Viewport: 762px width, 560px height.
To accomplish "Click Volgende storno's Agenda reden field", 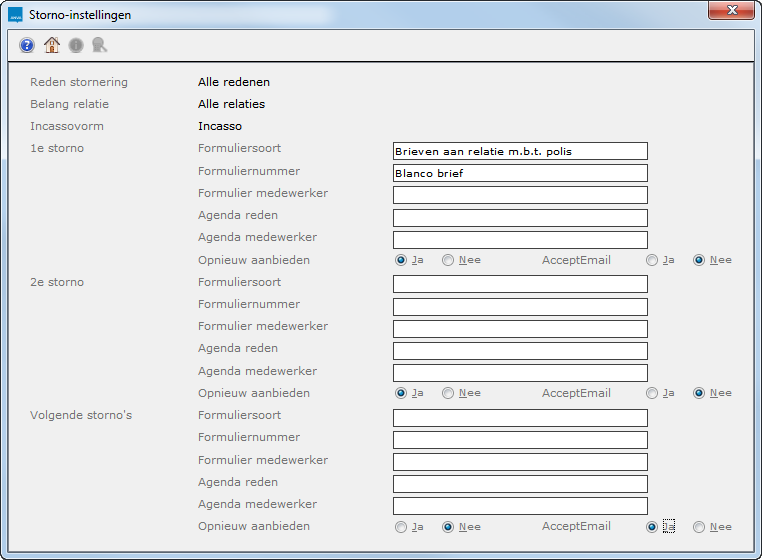I will tap(520, 484).
